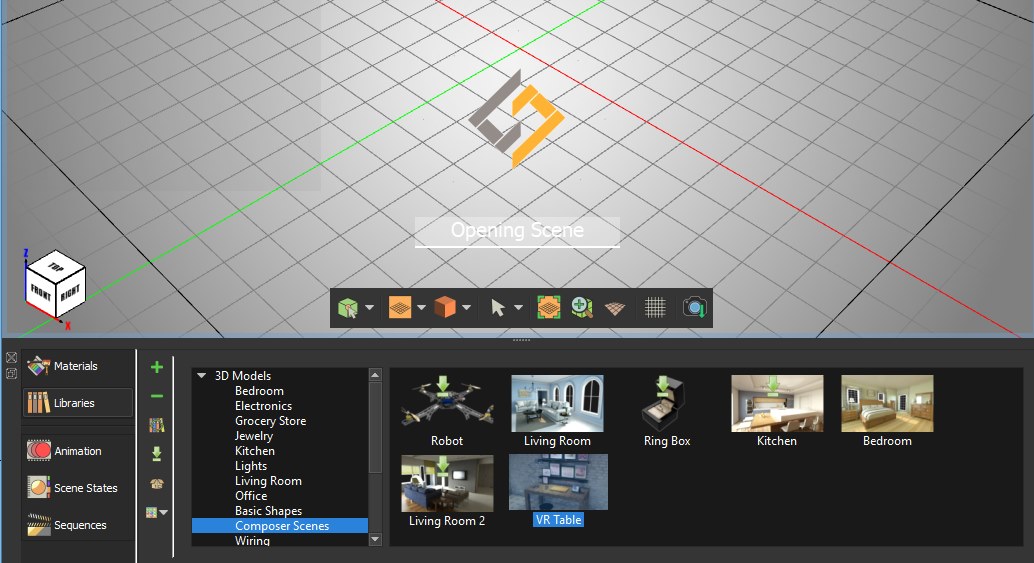
Task: Click the view orientation cube's Front face
Action: point(40,289)
